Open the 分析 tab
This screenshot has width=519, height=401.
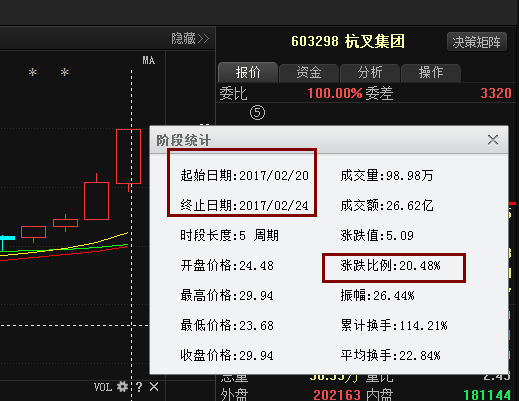point(370,73)
